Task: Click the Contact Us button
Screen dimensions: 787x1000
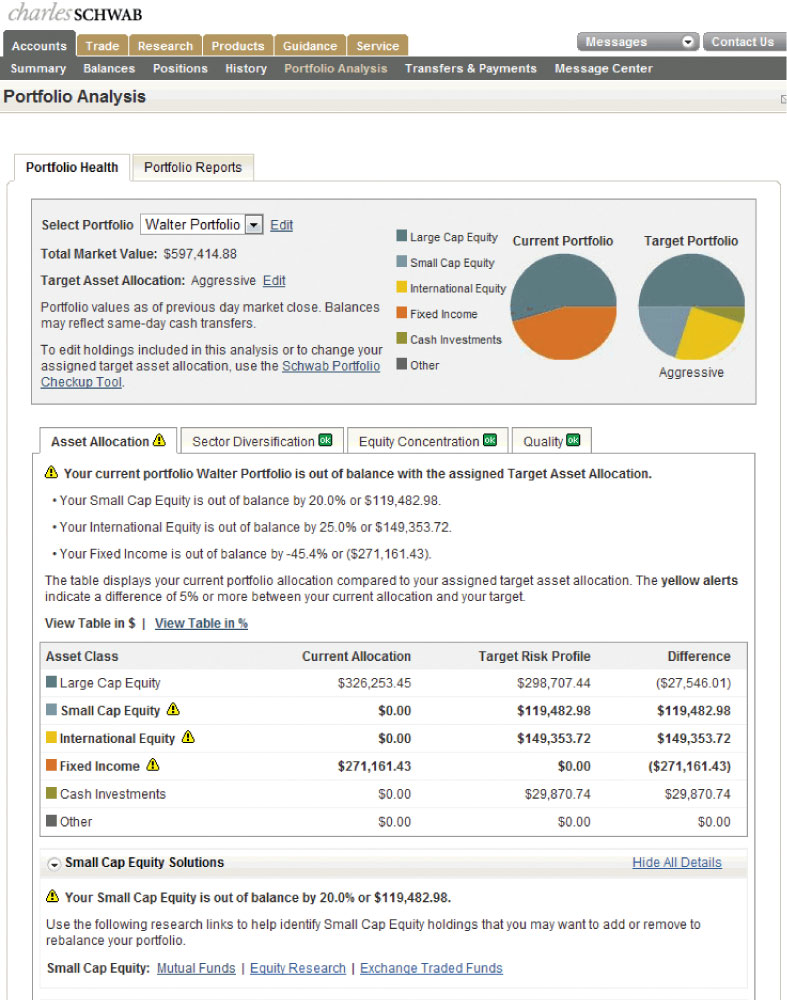Action: (x=743, y=41)
